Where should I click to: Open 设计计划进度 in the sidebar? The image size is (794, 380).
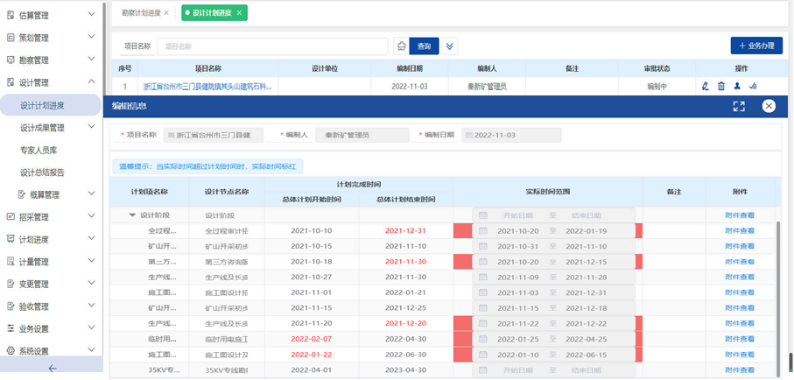click(51, 105)
